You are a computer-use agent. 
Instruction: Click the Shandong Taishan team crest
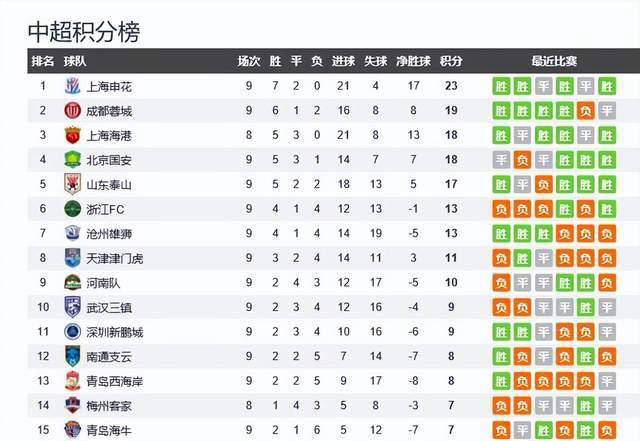[x=73, y=184]
